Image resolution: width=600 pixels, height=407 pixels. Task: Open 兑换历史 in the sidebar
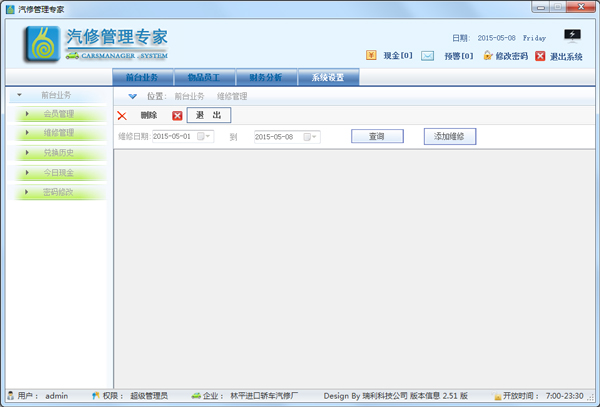(x=59, y=153)
